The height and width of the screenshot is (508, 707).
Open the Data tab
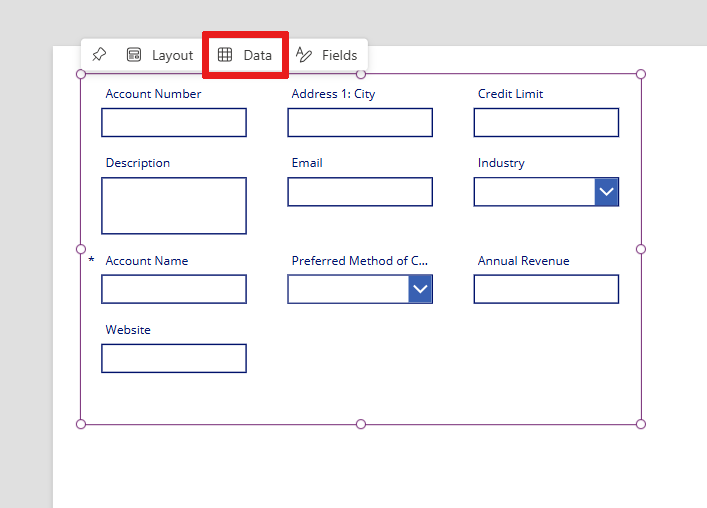click(x=245, y=55)
